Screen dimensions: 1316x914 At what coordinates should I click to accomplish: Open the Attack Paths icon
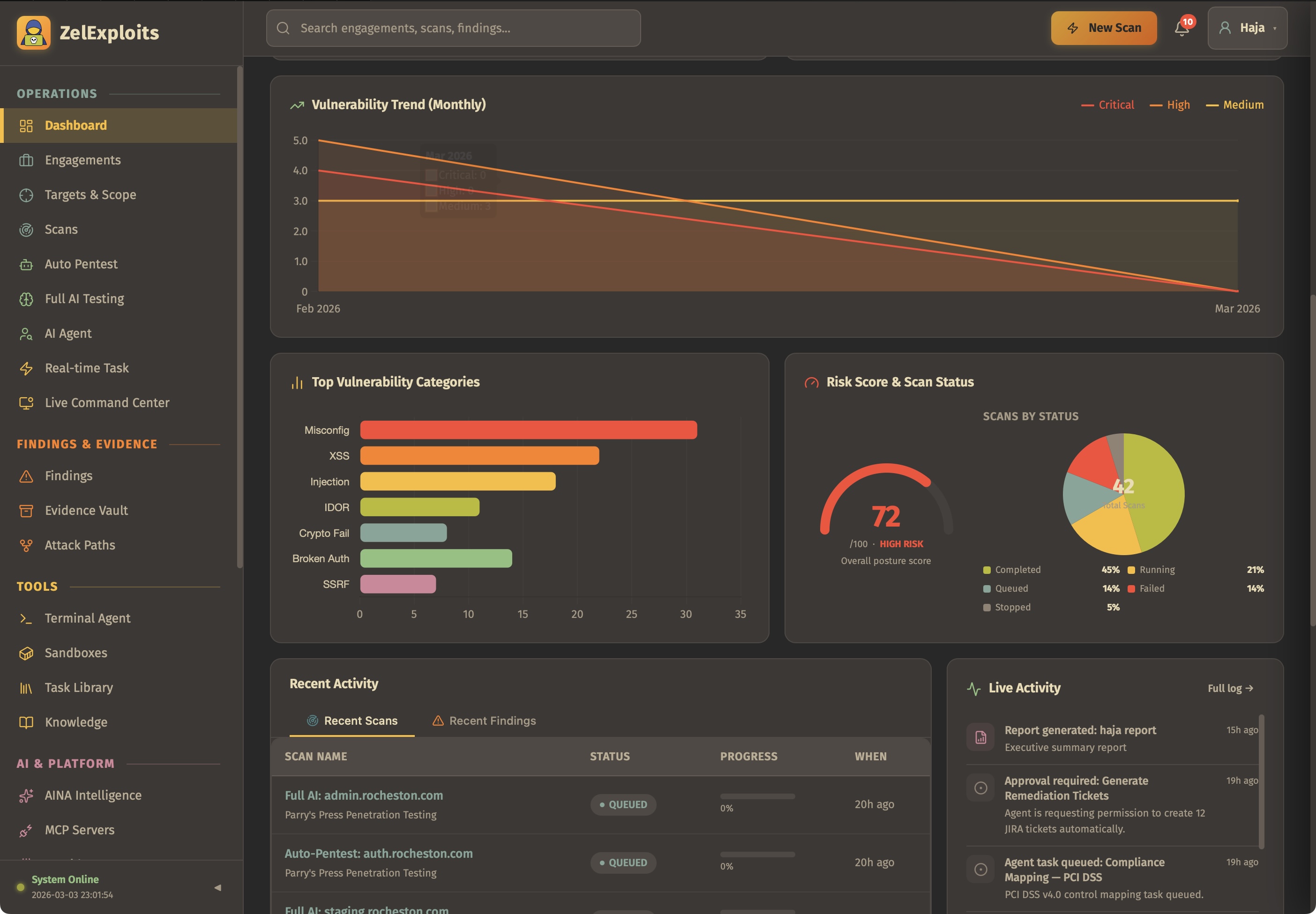(x=26, y=545)
